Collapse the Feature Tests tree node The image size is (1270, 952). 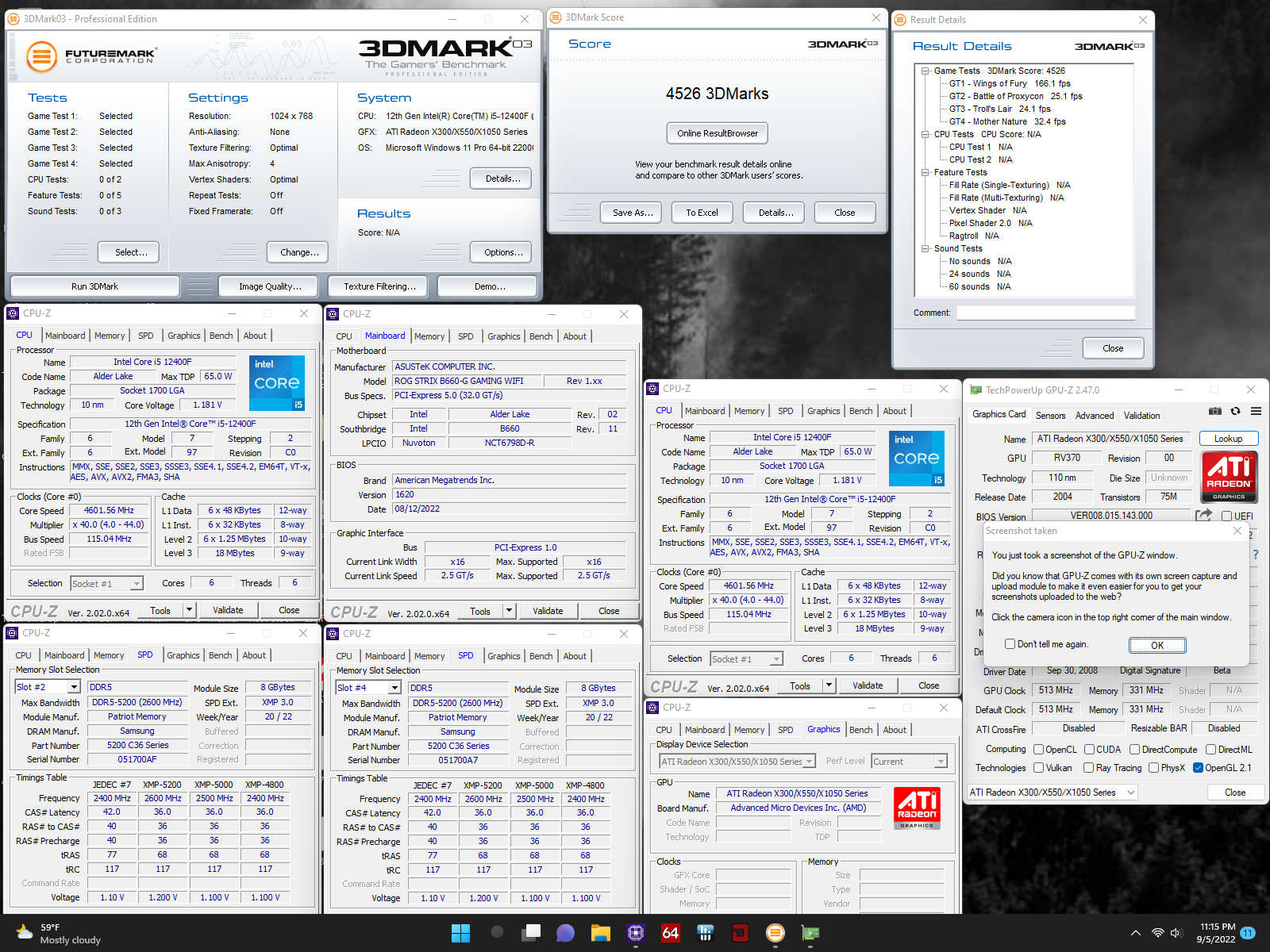(926, 172)
